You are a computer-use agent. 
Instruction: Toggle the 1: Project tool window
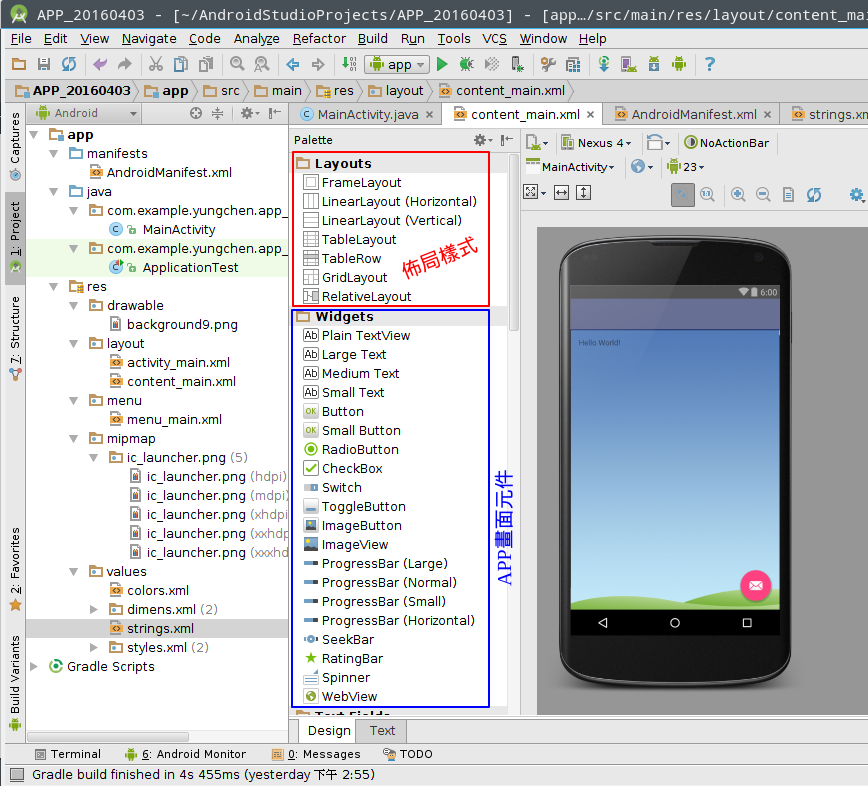pos(15,237)
